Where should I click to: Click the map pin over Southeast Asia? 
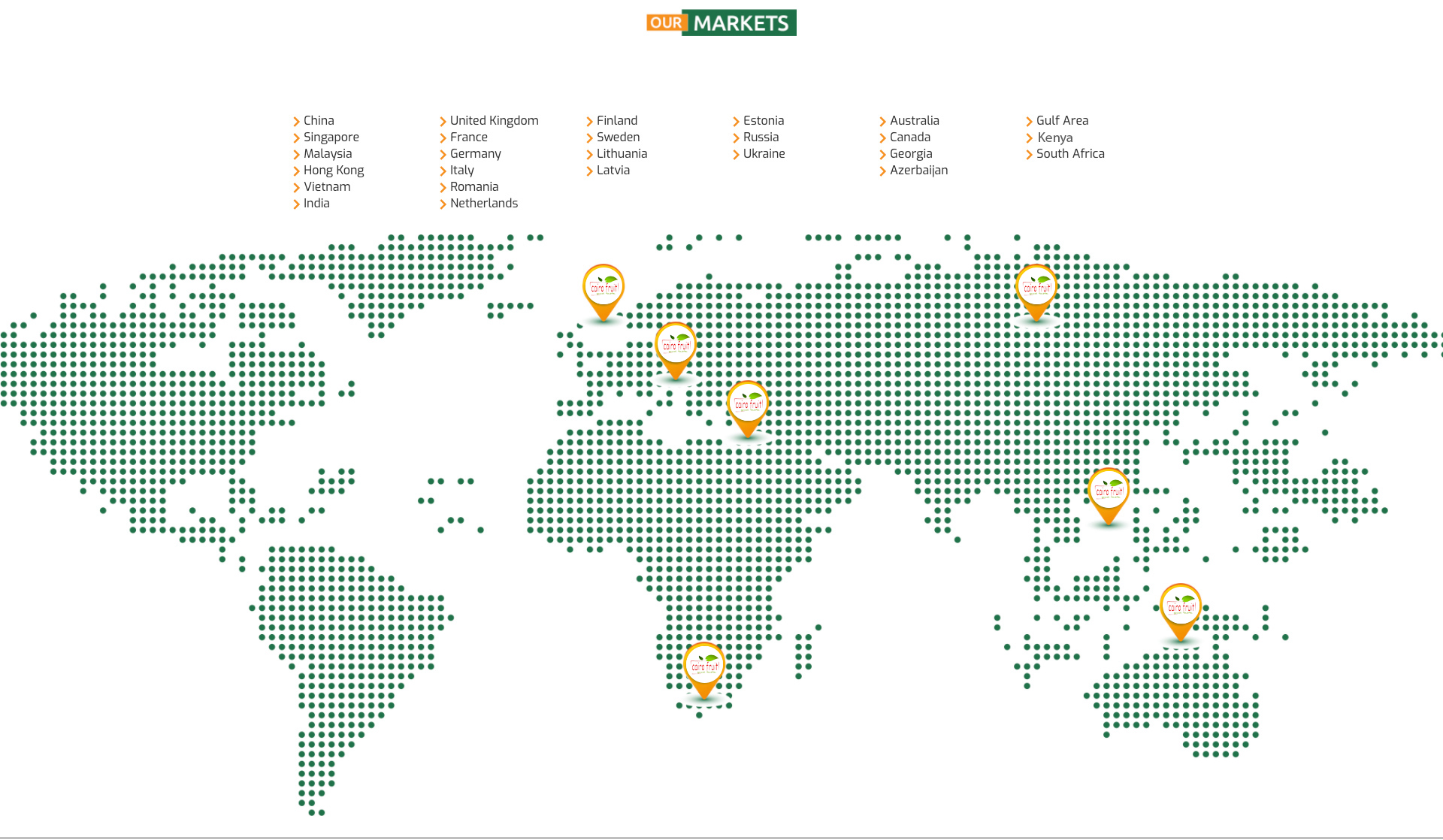click(1109, 491)
